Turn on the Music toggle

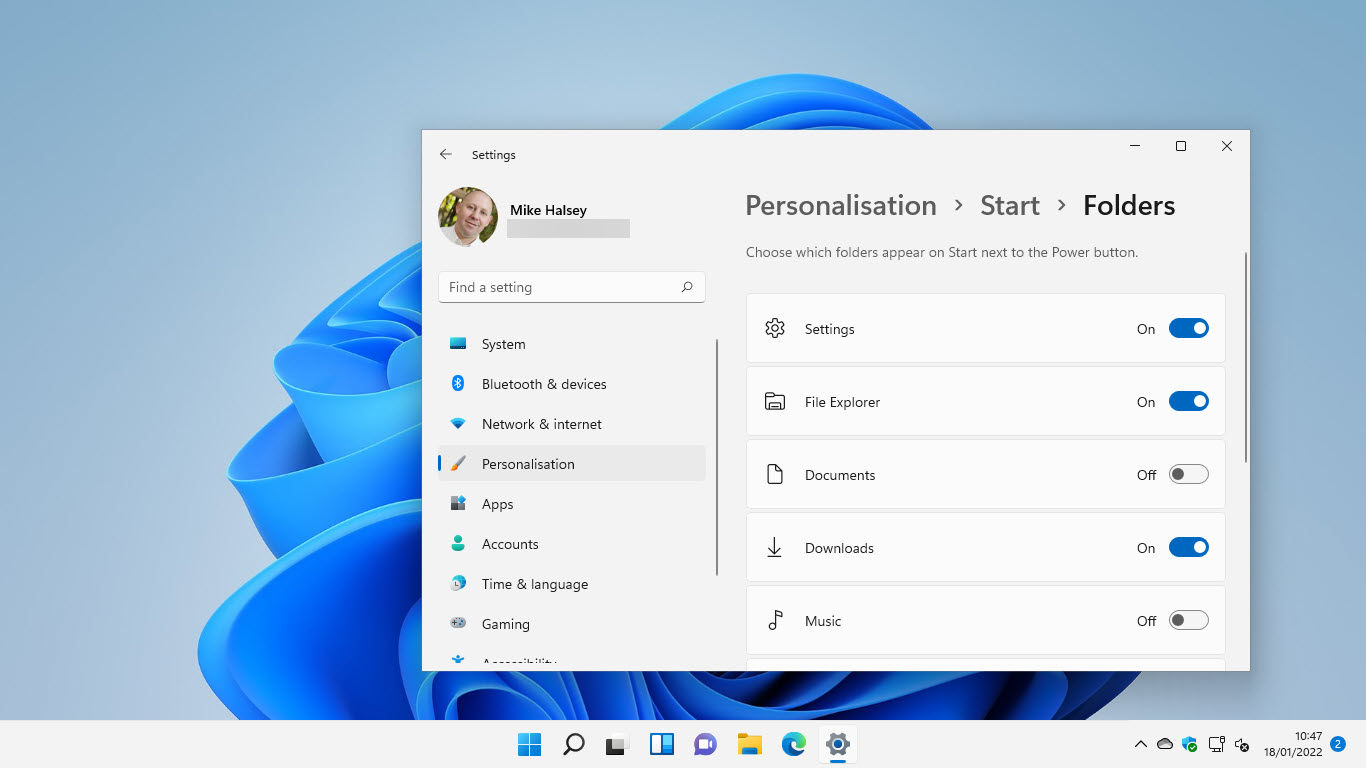coord(1189,620)
